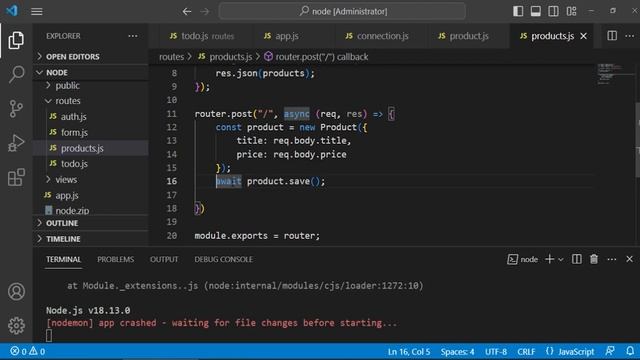The width and height of the screenshot is (640, 360).
Task: Open the Accounts icon in activity bar
Action: pos(16,291)
